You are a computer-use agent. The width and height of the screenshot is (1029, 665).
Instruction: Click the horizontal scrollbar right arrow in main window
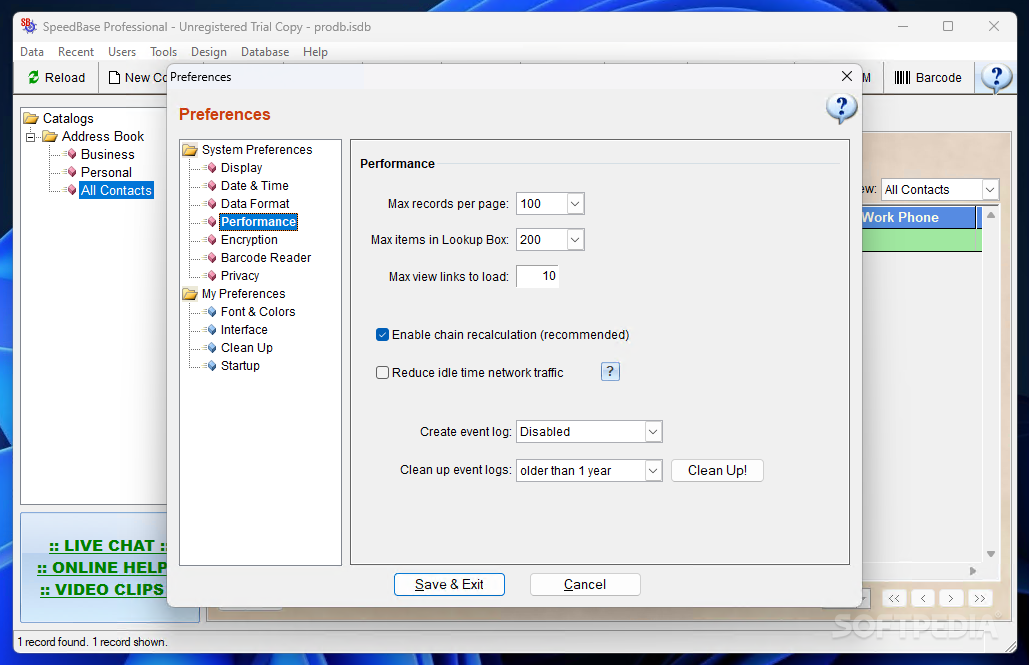973,571
